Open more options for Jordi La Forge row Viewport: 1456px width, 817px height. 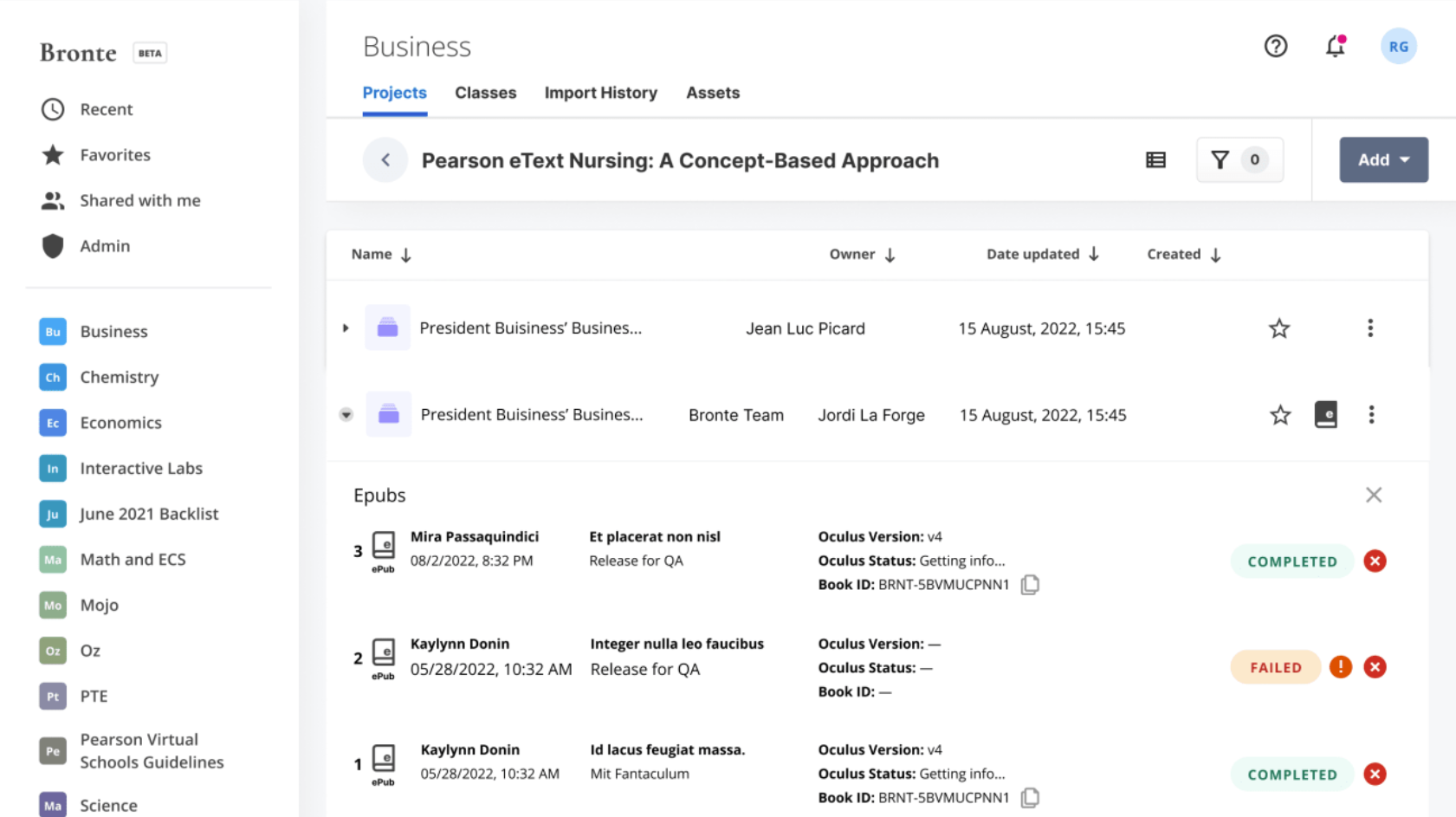[x=1371, y=415]
